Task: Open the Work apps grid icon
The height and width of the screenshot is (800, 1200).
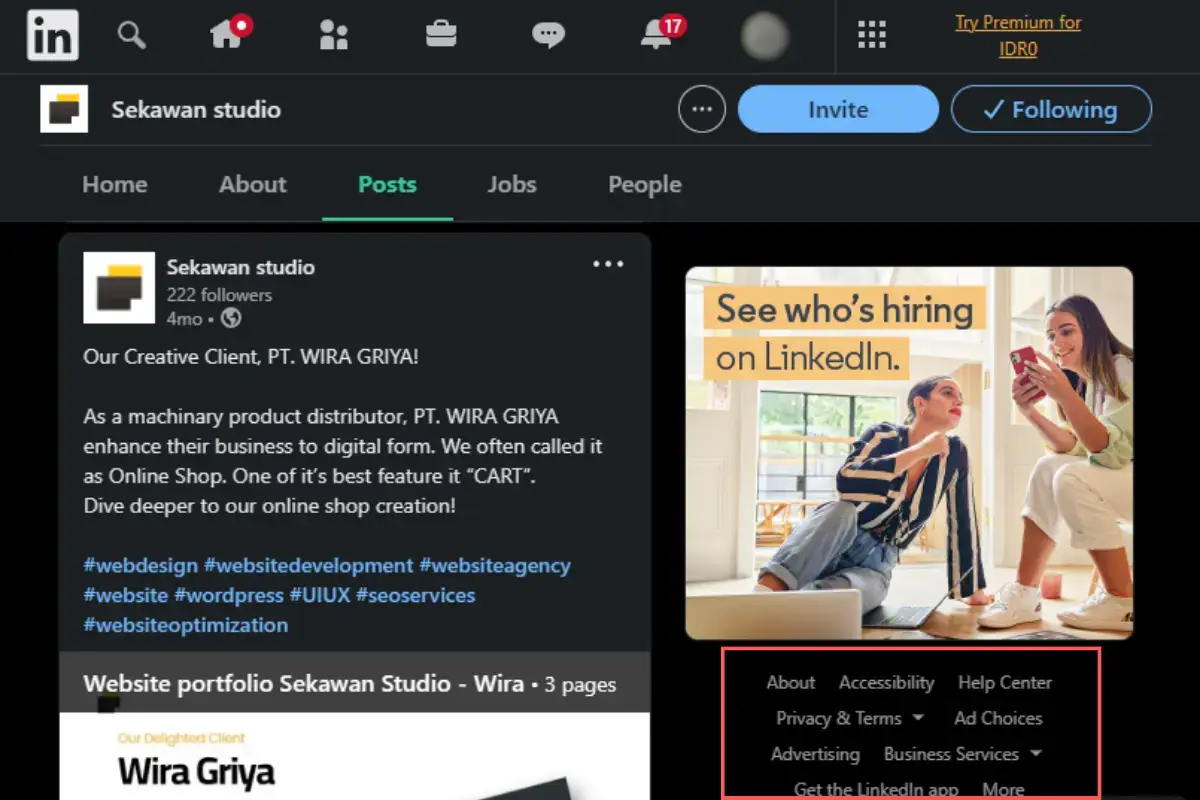Action: [872, 35]
